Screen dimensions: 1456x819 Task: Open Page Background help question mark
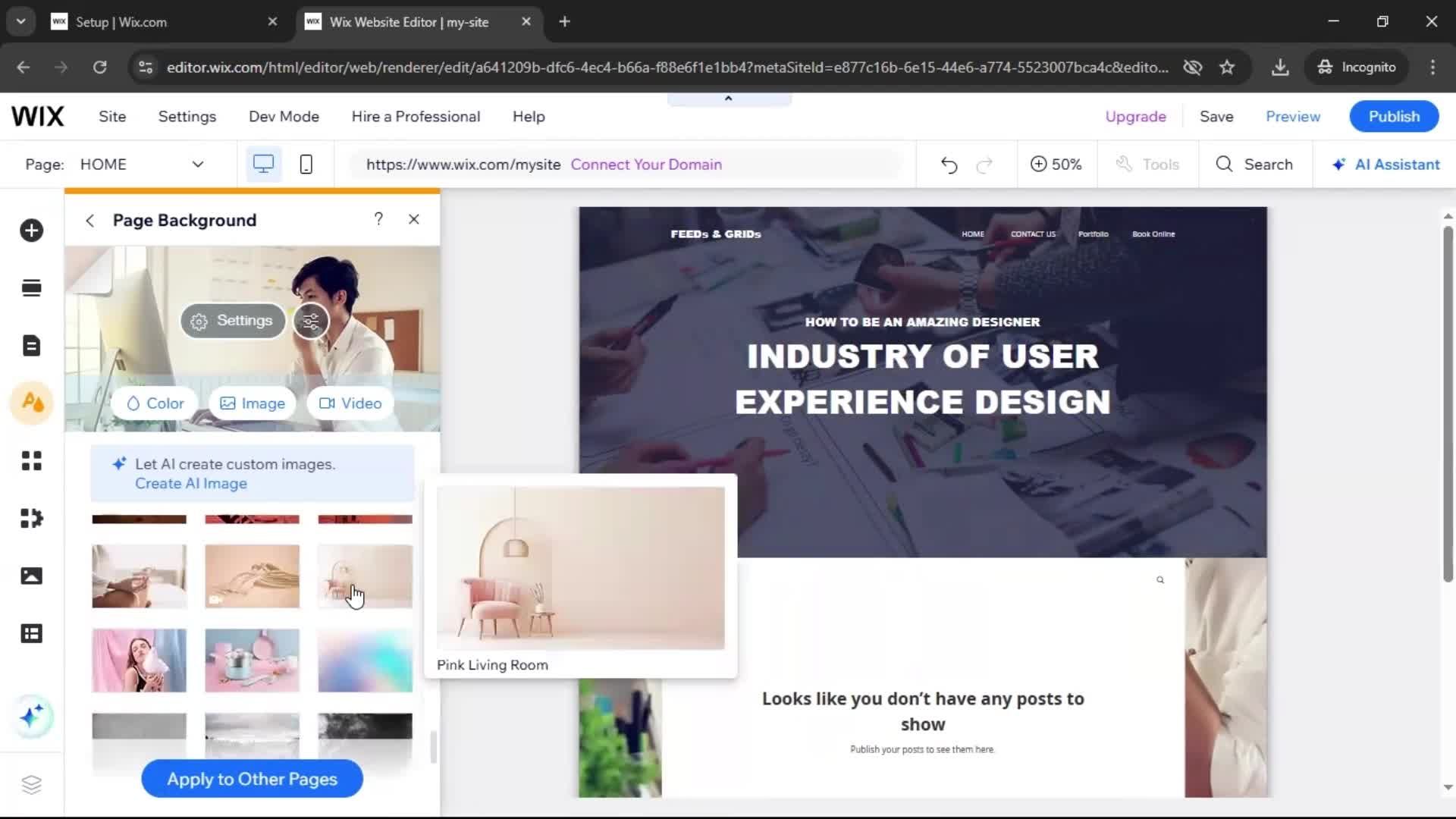(x=378, y=219)
